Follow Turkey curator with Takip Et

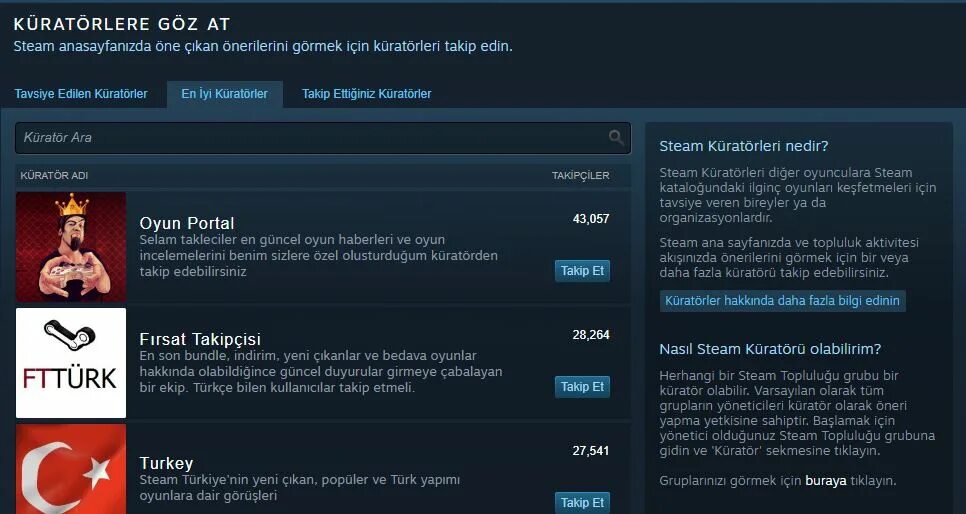pos(582,502)
